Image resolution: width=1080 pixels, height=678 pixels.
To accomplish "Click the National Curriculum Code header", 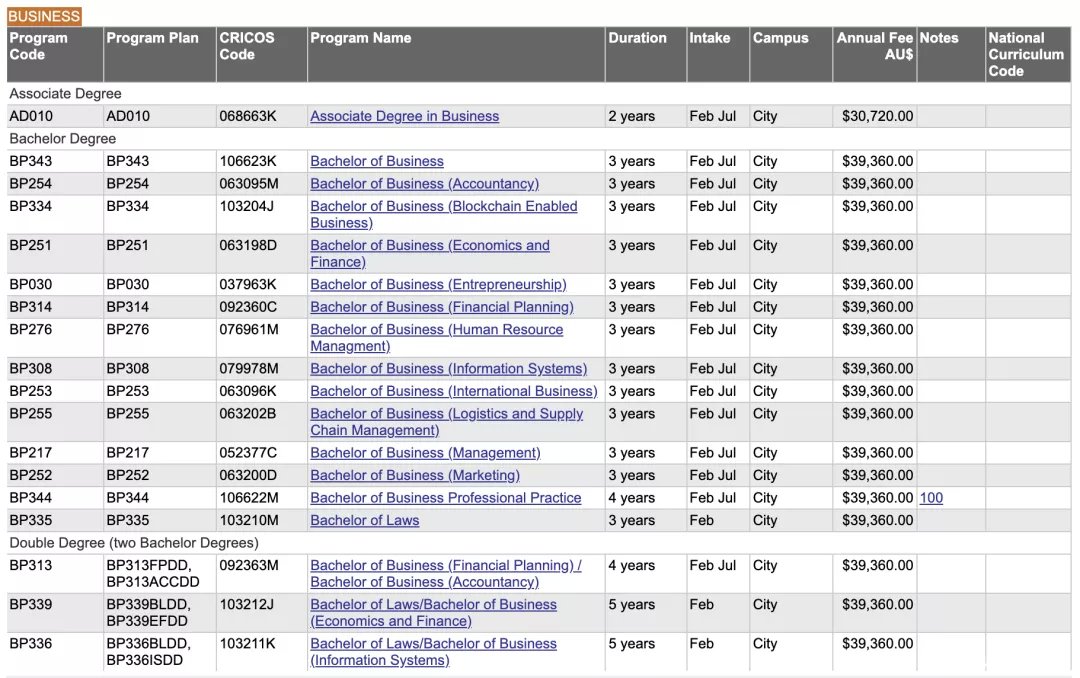I will (1026, 54).
